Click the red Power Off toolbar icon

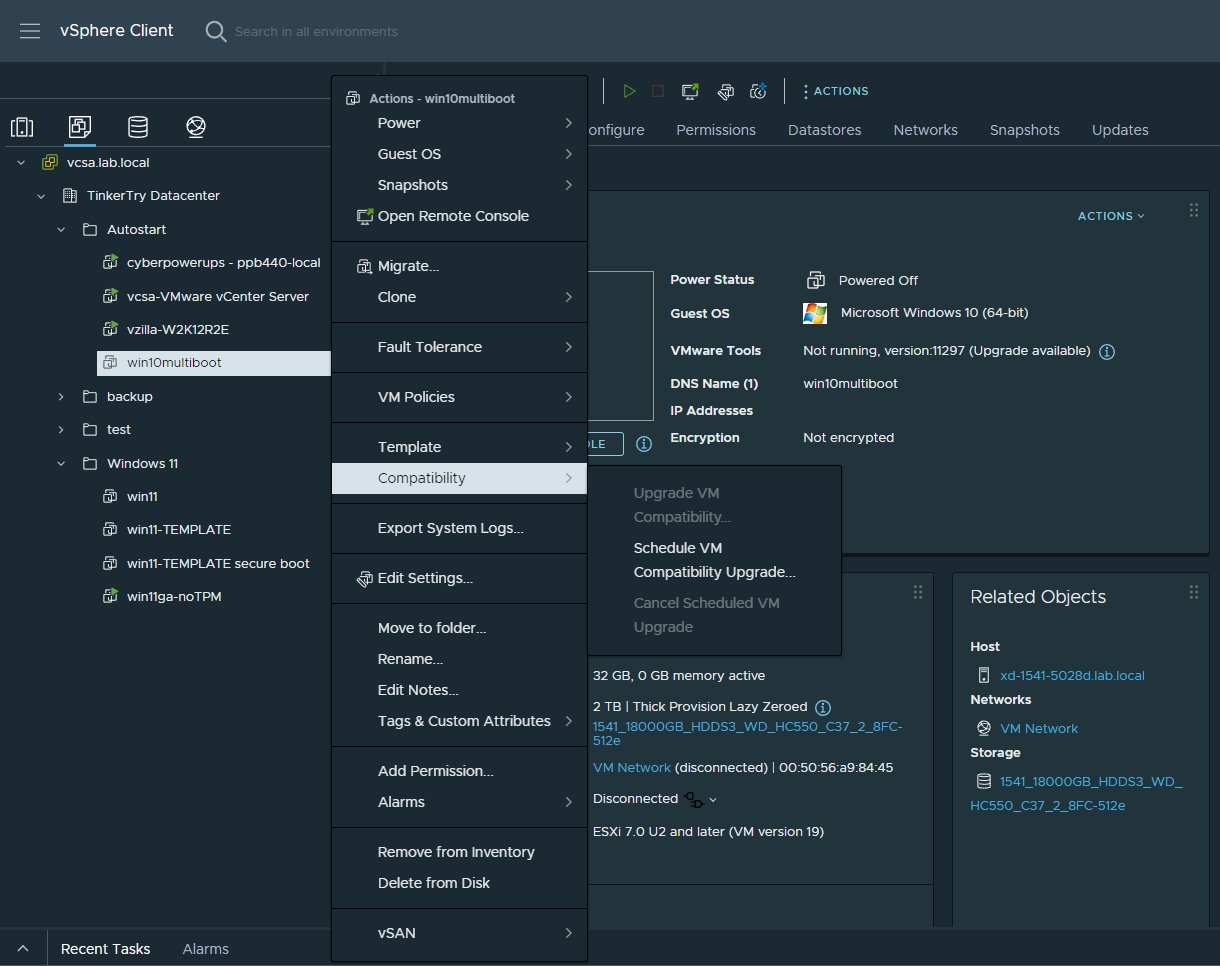(x=658, y=91)
